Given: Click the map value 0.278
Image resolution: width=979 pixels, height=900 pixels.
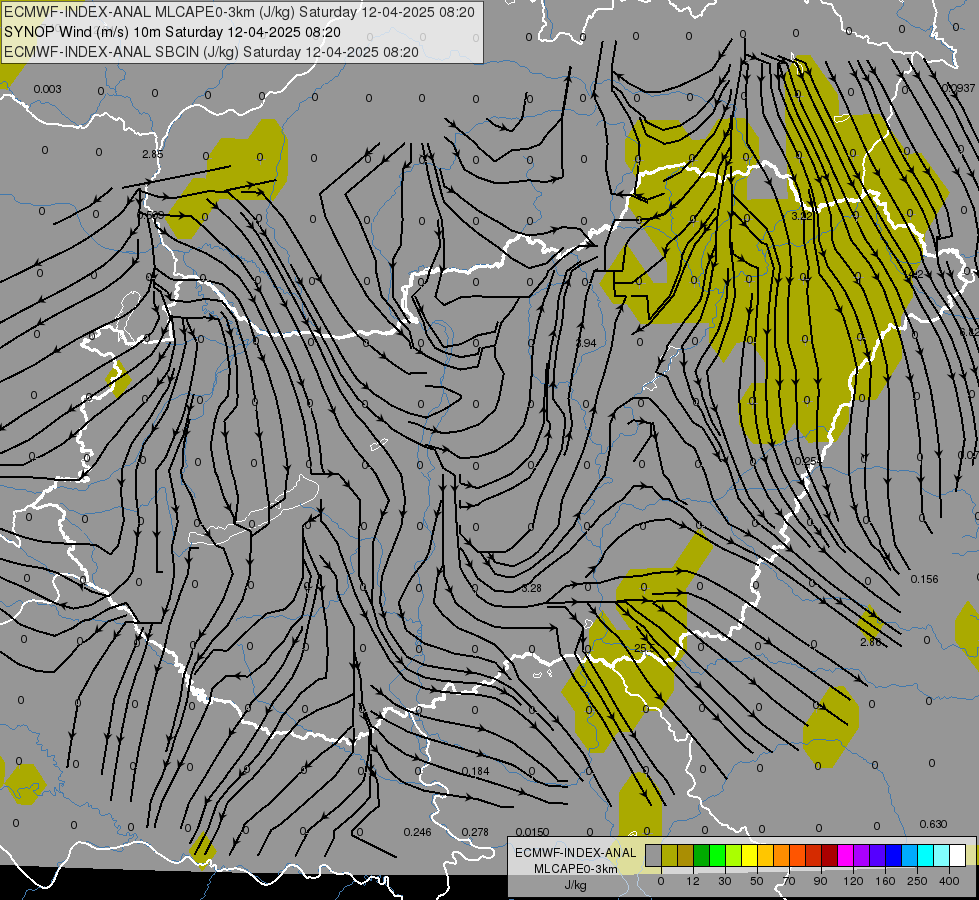Looking at the screenshot, I should click(x=475, y=832).
